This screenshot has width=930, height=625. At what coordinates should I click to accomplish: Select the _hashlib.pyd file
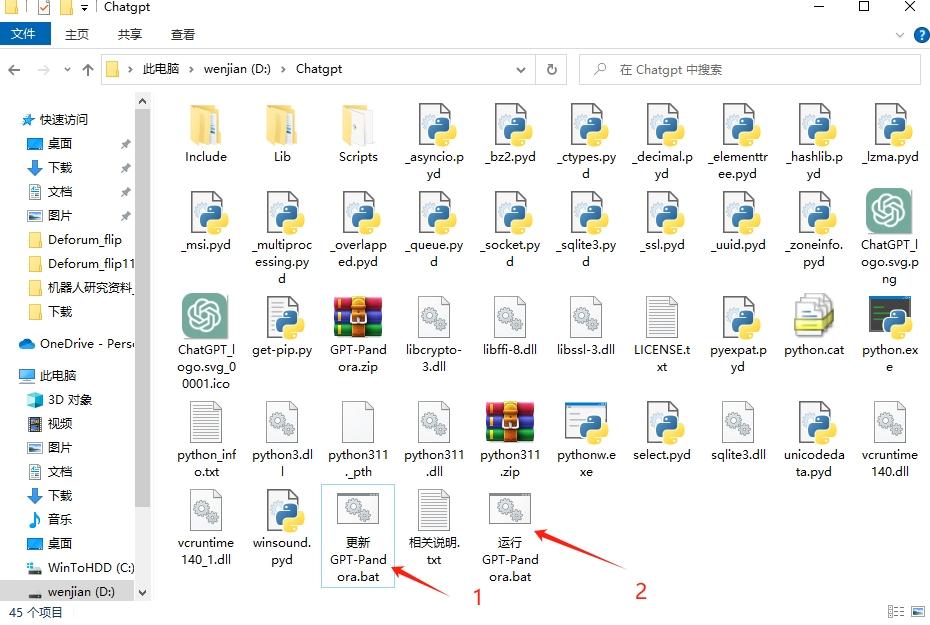(814, 141)
